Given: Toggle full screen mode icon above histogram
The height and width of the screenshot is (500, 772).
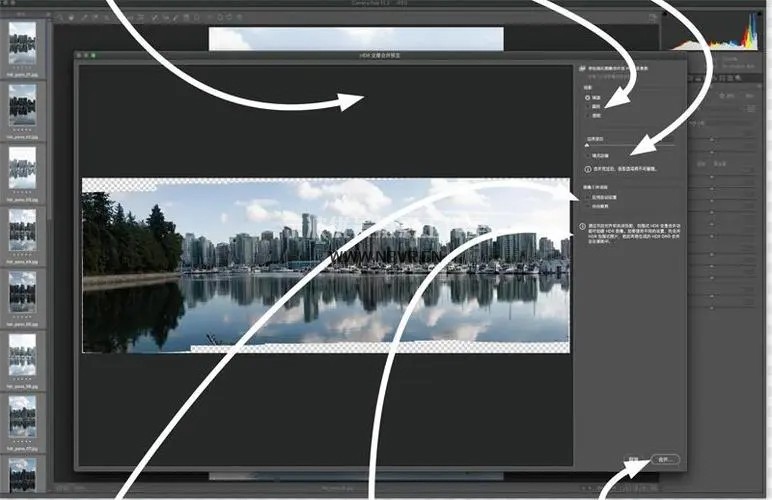Looking at the screenshot, I should pyautogui.click(x=650, y=18).
